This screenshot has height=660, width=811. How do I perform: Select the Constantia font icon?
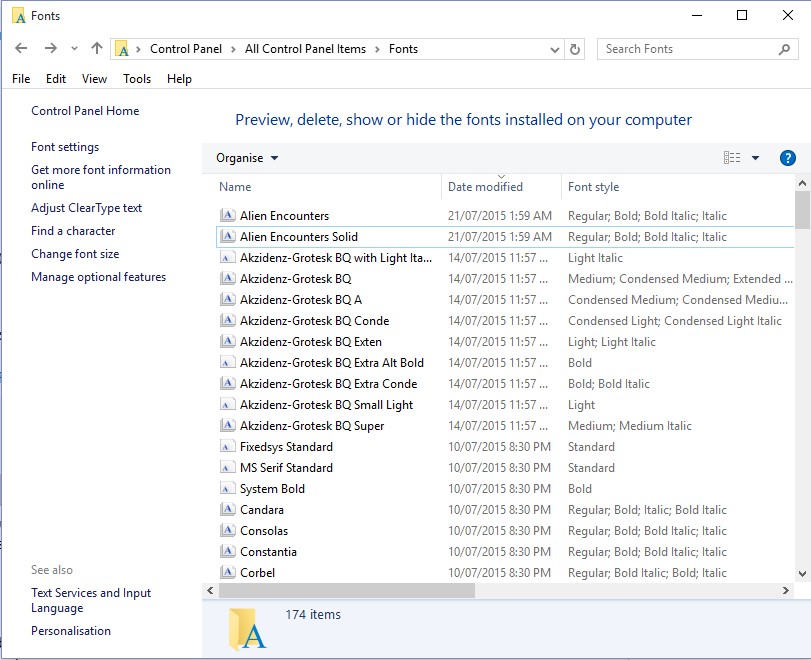tap(227, 551)
